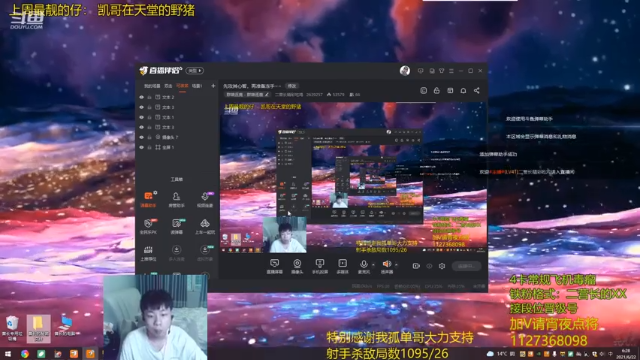Hide the 摄像头 7 camera source
This screenshot has width=640, height=360.
tap(142, 137)
